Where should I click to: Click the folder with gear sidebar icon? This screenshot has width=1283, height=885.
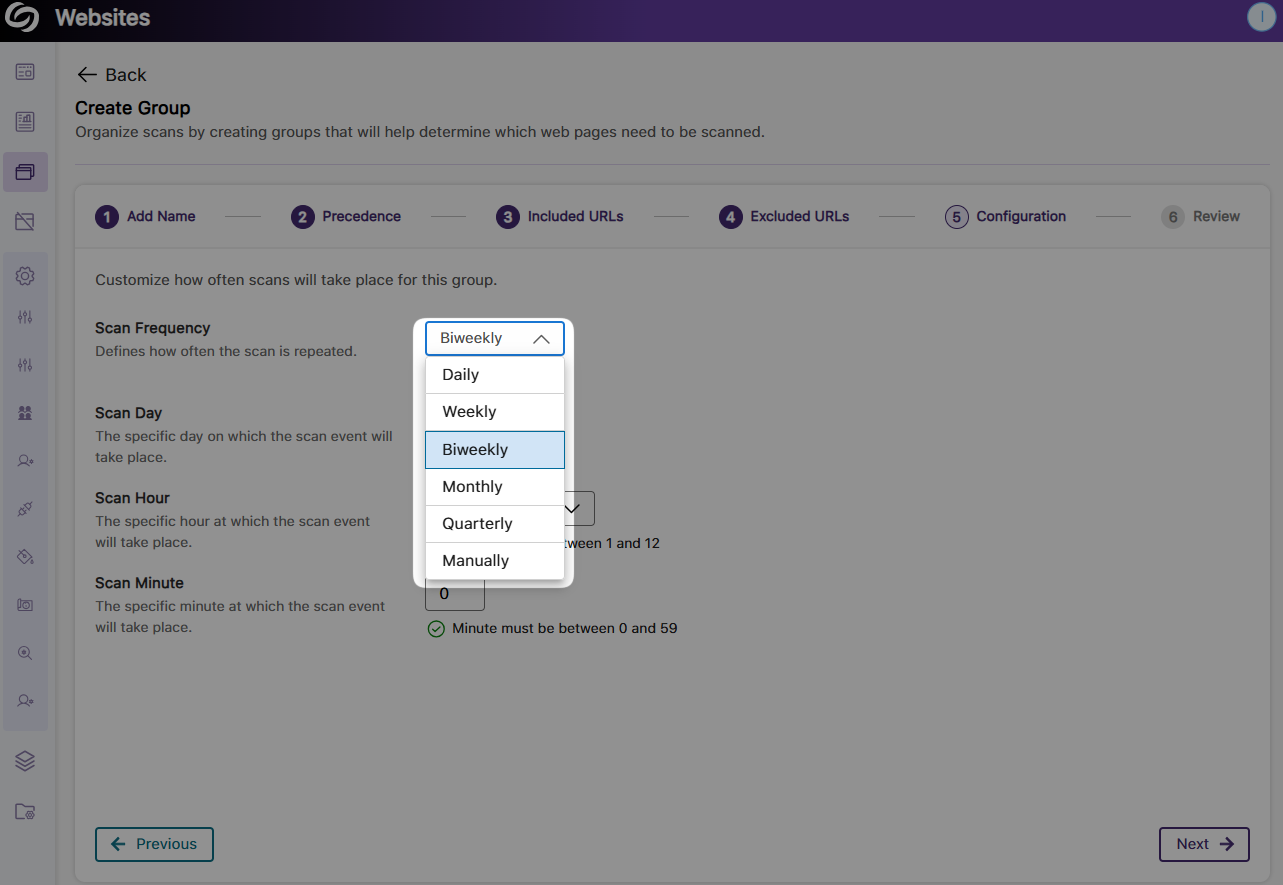coord(25,812)
